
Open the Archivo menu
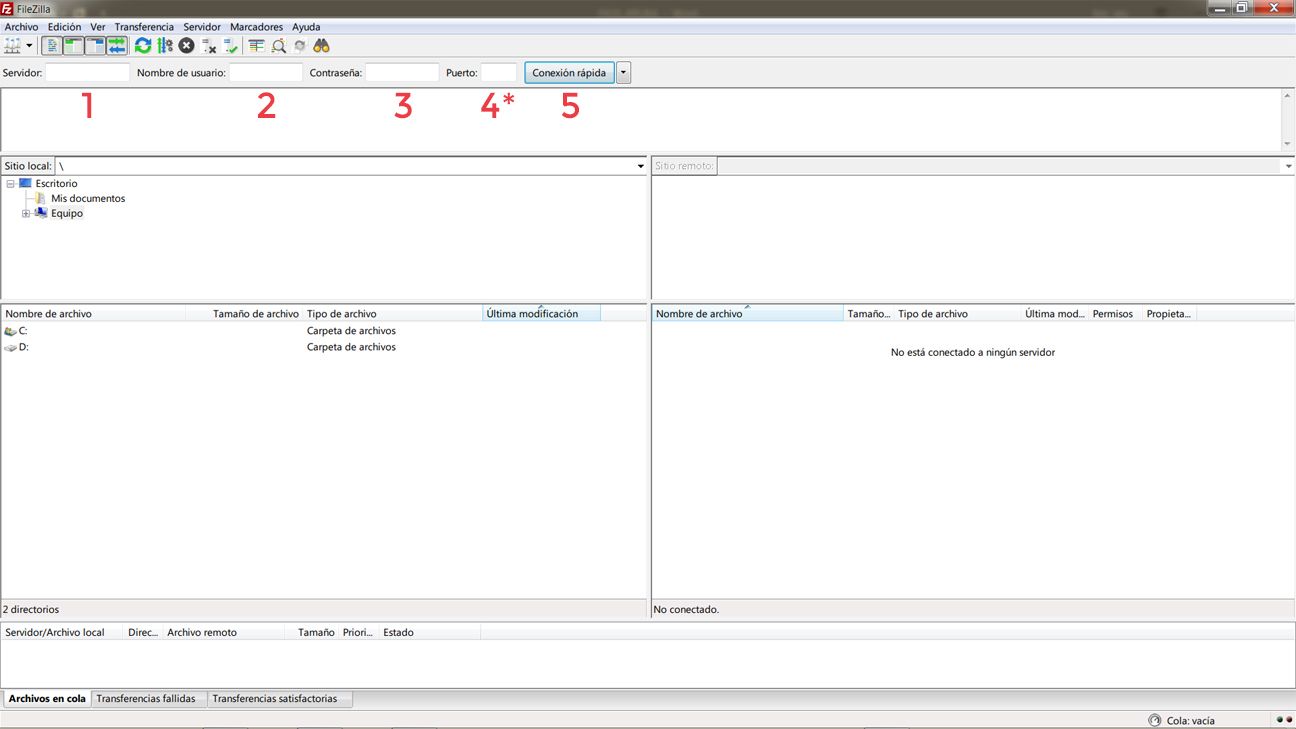[21, 27]
